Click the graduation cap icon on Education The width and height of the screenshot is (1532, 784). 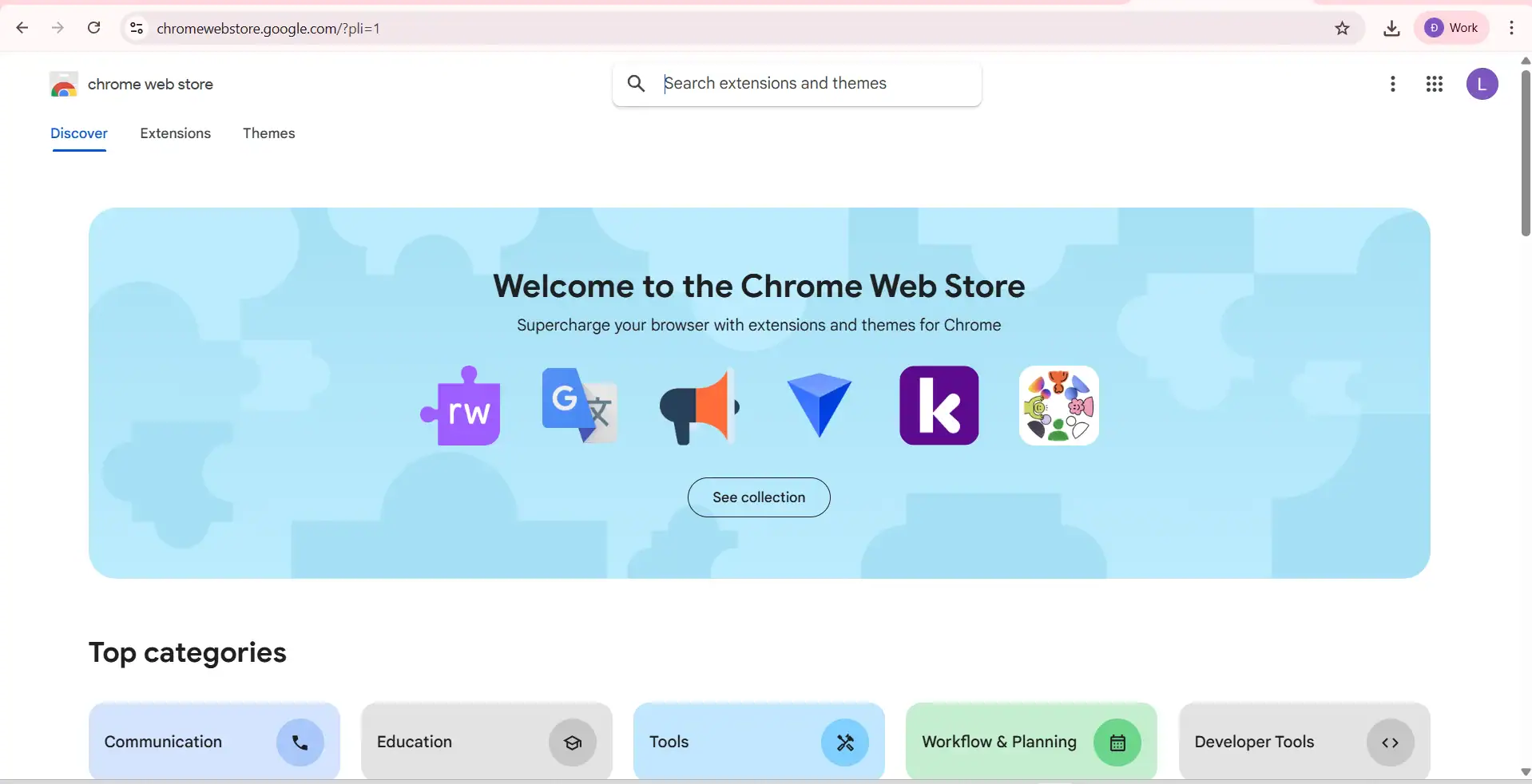click(573, 742)
